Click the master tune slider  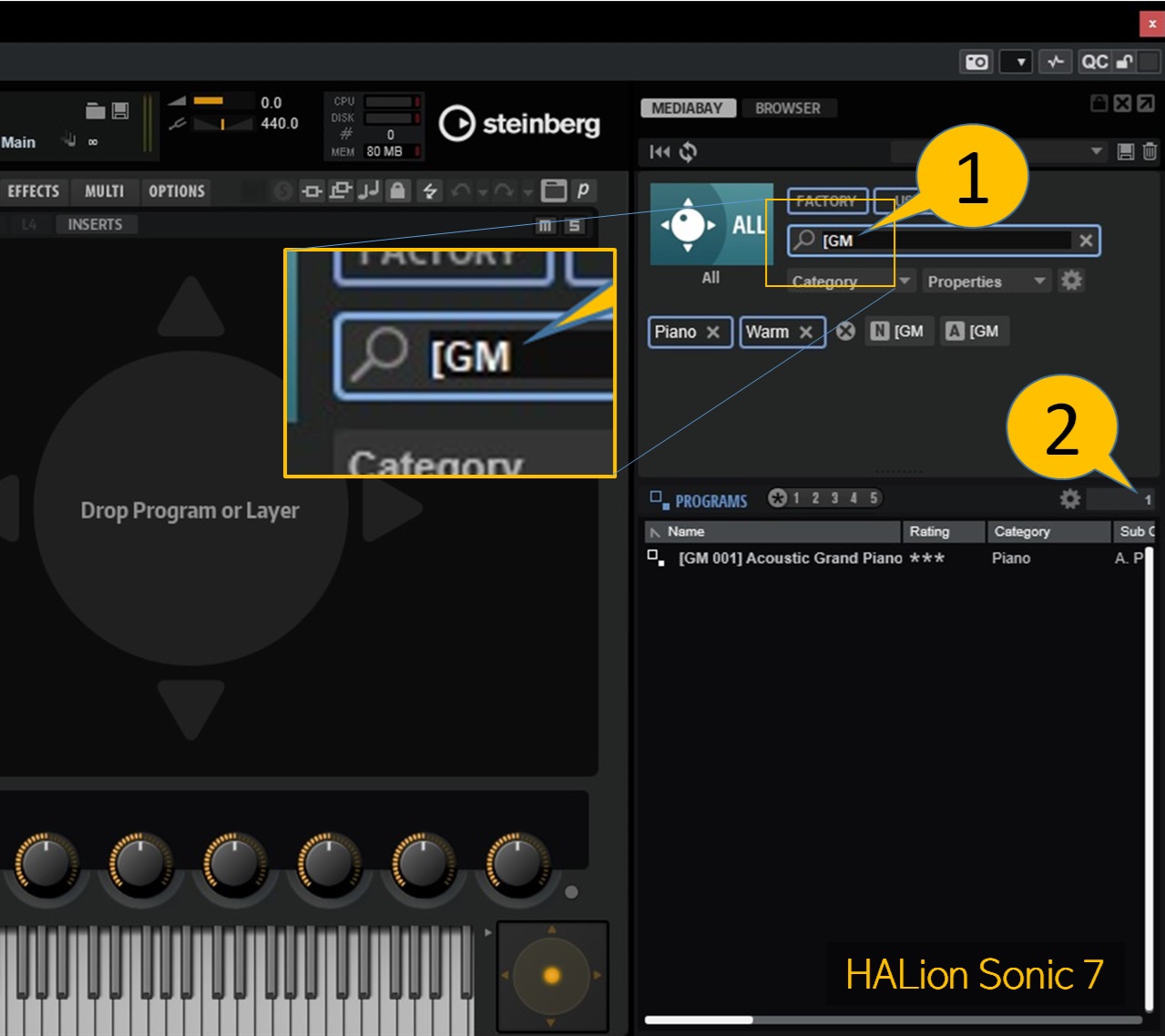(223, 123)
